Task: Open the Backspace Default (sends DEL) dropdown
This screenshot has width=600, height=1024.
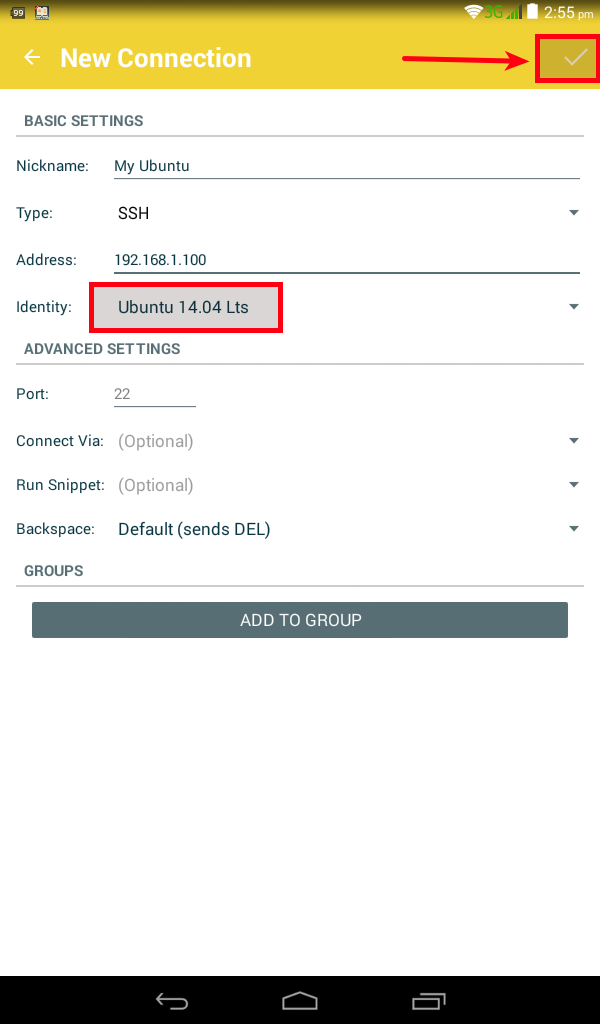Action: tap(347, 528)
